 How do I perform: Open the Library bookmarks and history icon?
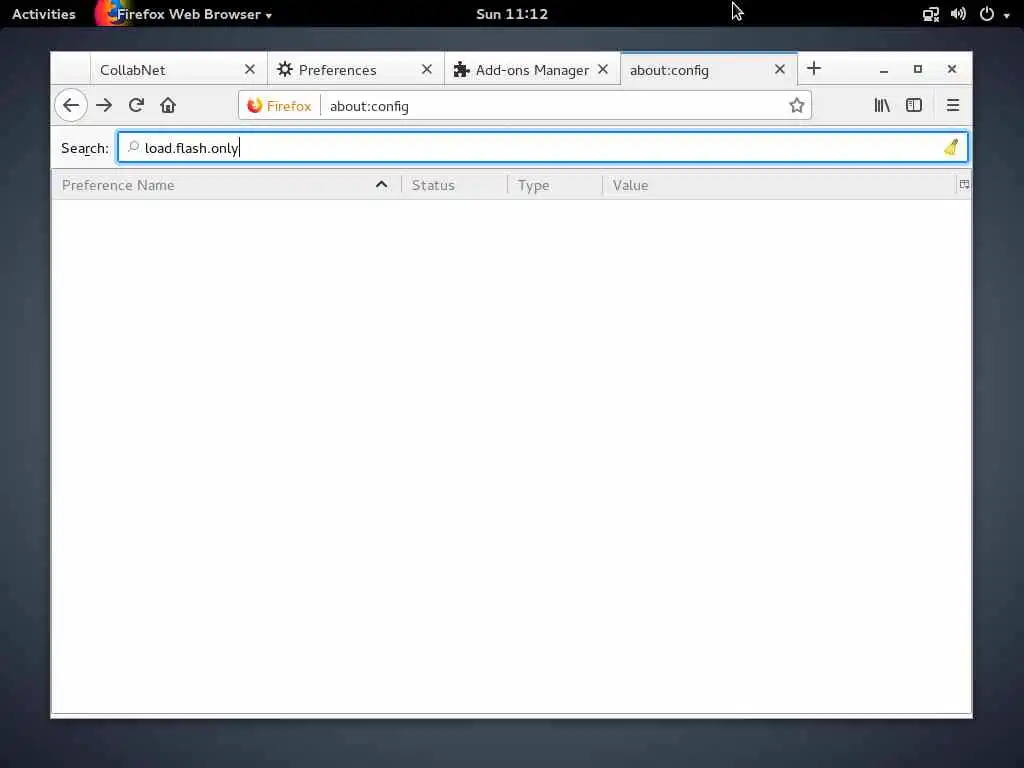point(882,105)
